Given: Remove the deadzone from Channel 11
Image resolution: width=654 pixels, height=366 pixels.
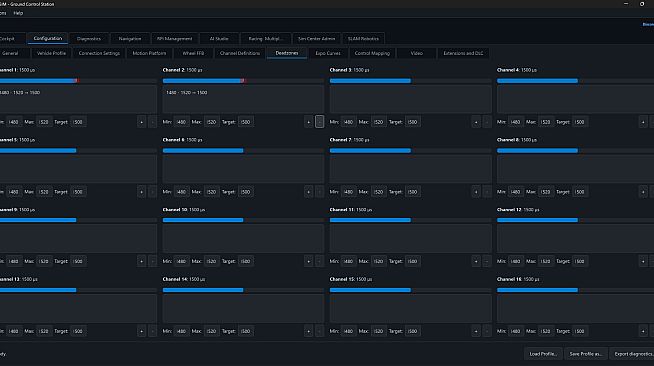Looking at the screenshot, I should click(x=487, y=261).
